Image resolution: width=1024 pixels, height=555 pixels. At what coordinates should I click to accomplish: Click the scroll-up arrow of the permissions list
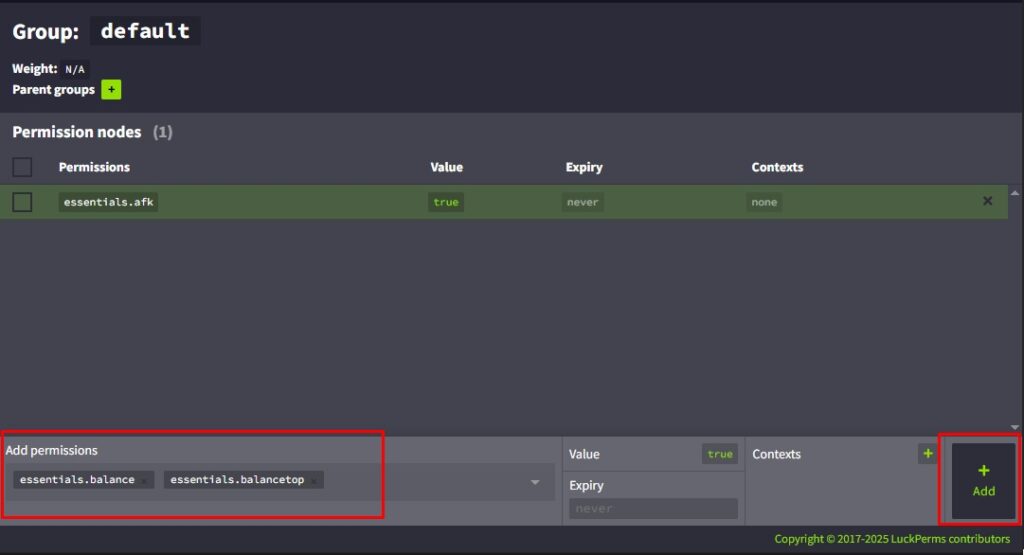pyautogui.click(x=1015, y=192)
